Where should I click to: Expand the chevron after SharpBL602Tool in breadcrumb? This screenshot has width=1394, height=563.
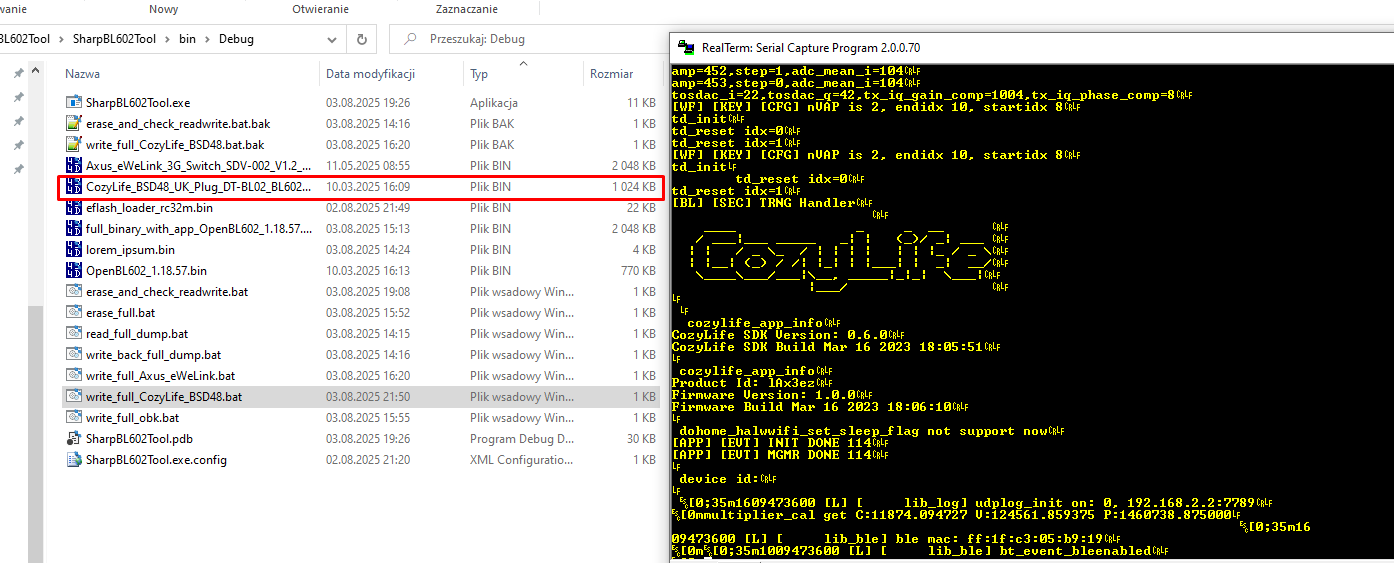[167, 39]
